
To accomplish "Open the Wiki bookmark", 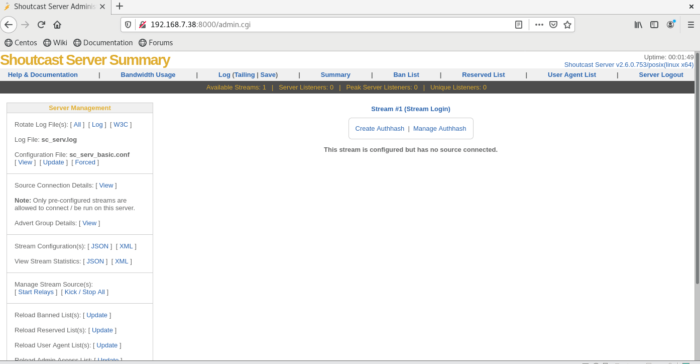I will point(55,42).
